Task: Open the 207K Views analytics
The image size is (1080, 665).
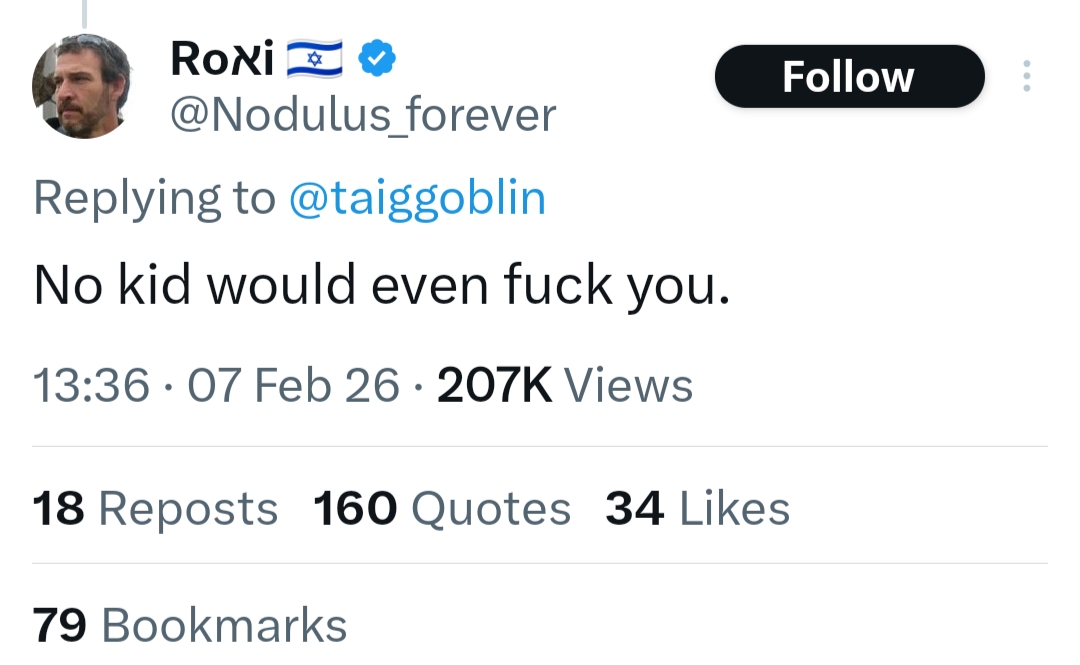Action: click(x=565, y=386)
